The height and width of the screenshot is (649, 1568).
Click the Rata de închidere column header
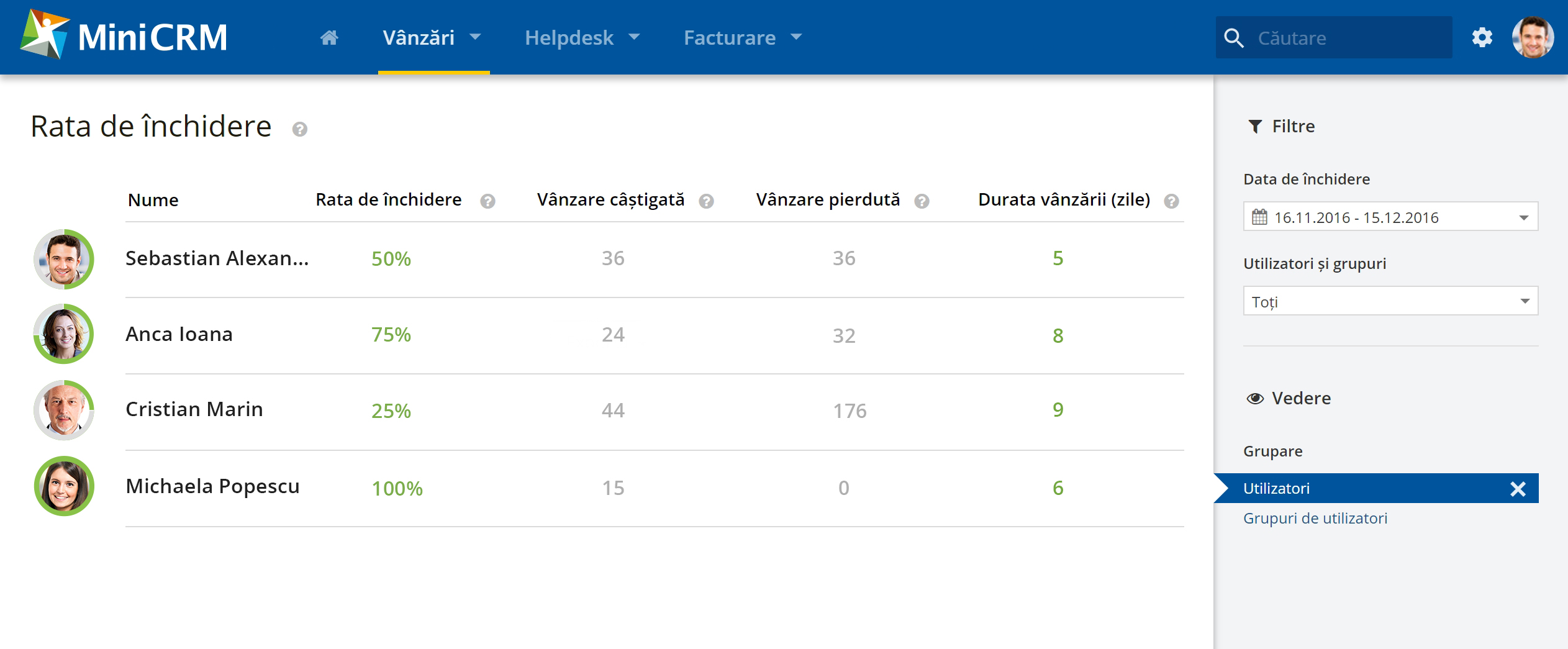tap(389, 199)
